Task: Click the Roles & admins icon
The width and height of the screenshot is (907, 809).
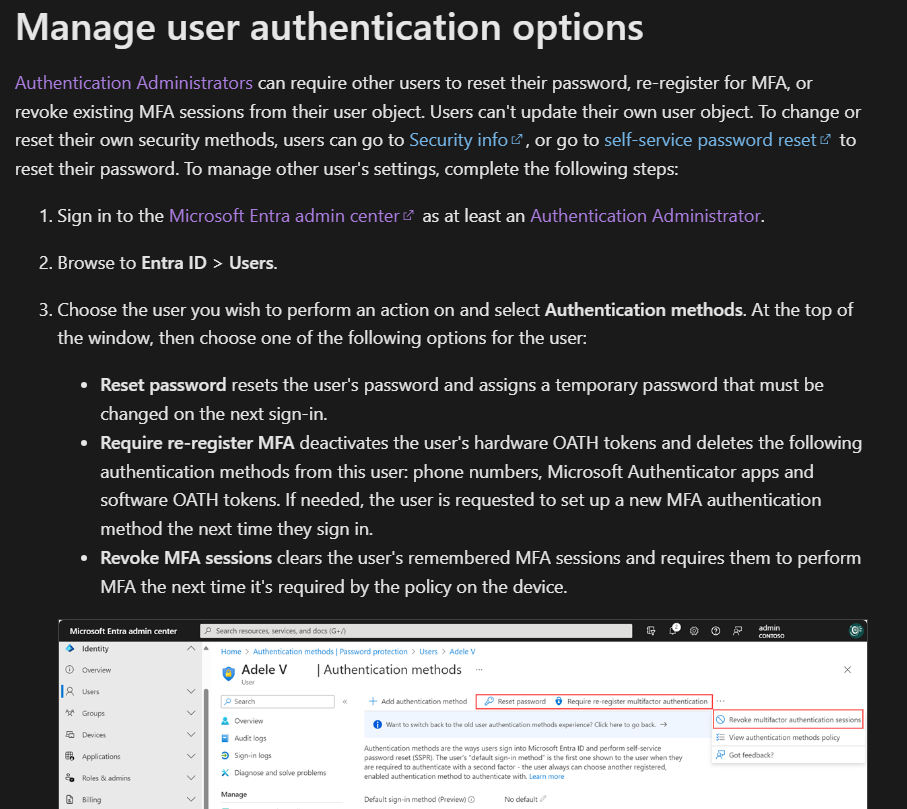Action: tap(70, 778)
